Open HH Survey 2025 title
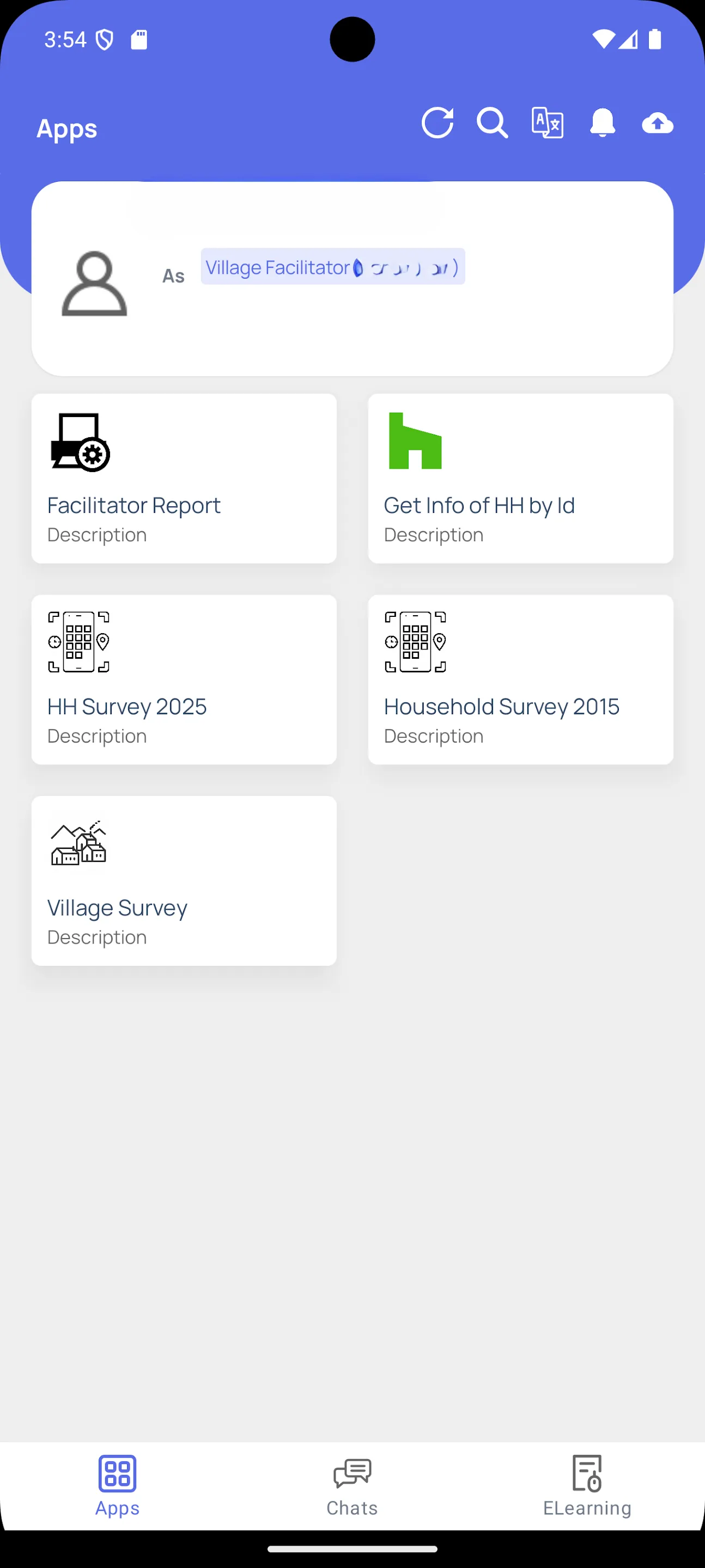The image size is (705, 1568). (x=127, y=706)
